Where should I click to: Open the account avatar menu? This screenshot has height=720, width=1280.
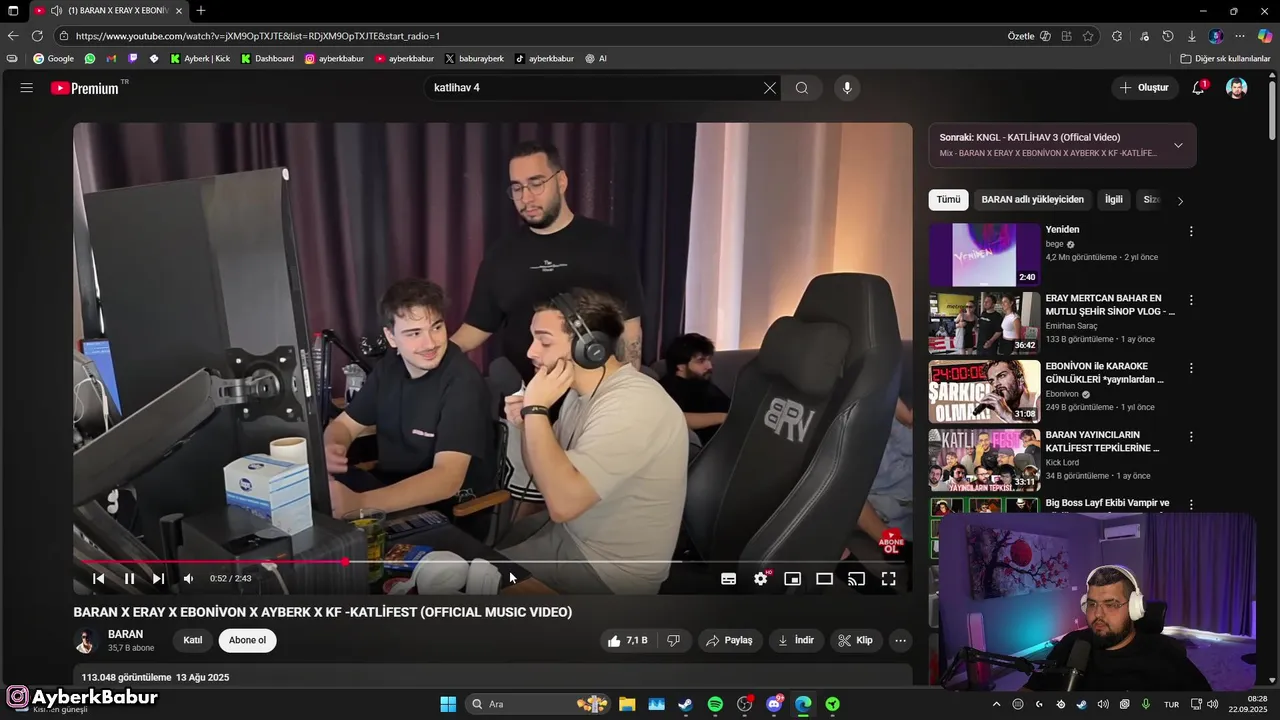pos(1237,88)
